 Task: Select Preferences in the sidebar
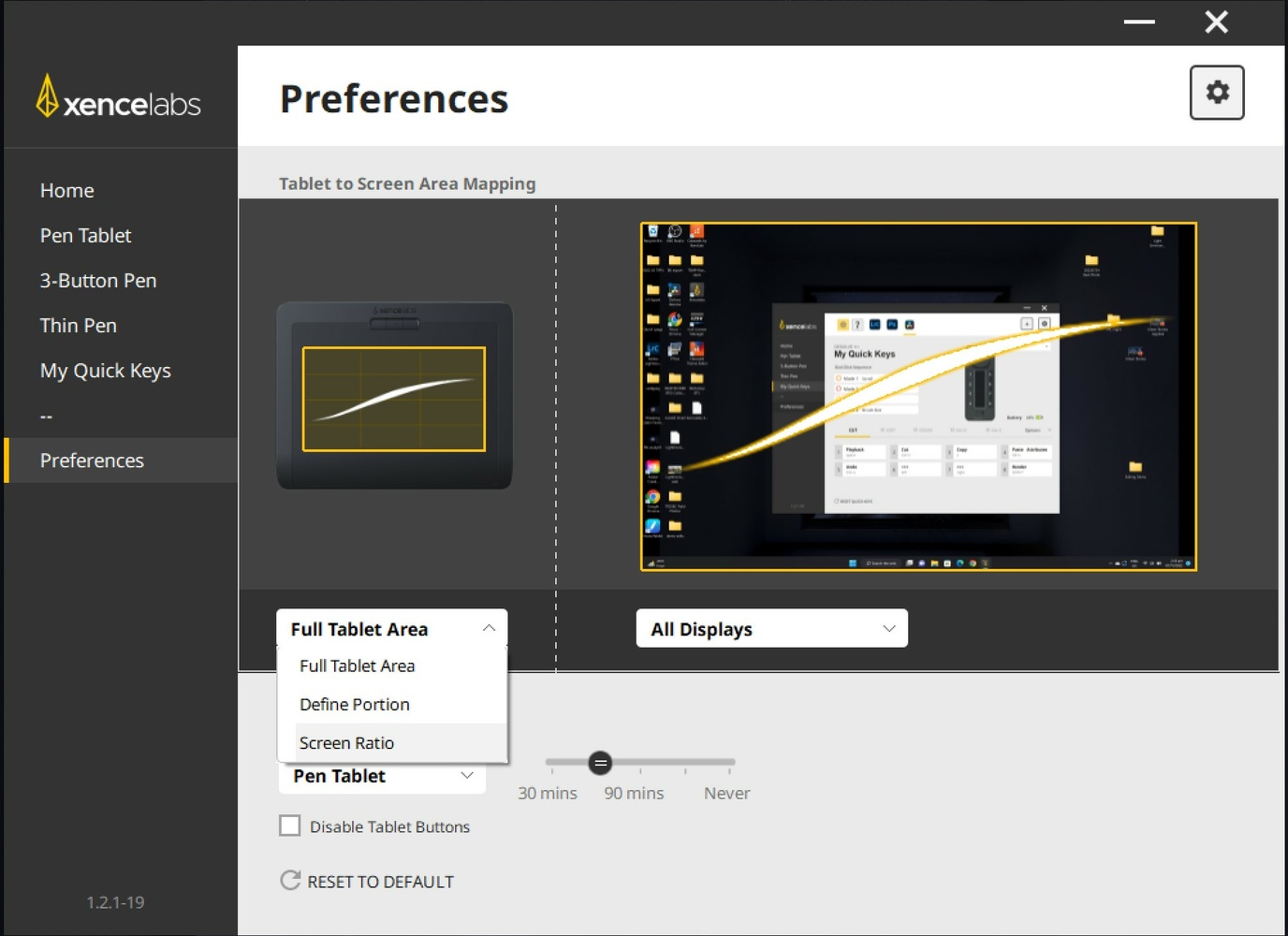point(121,461)
